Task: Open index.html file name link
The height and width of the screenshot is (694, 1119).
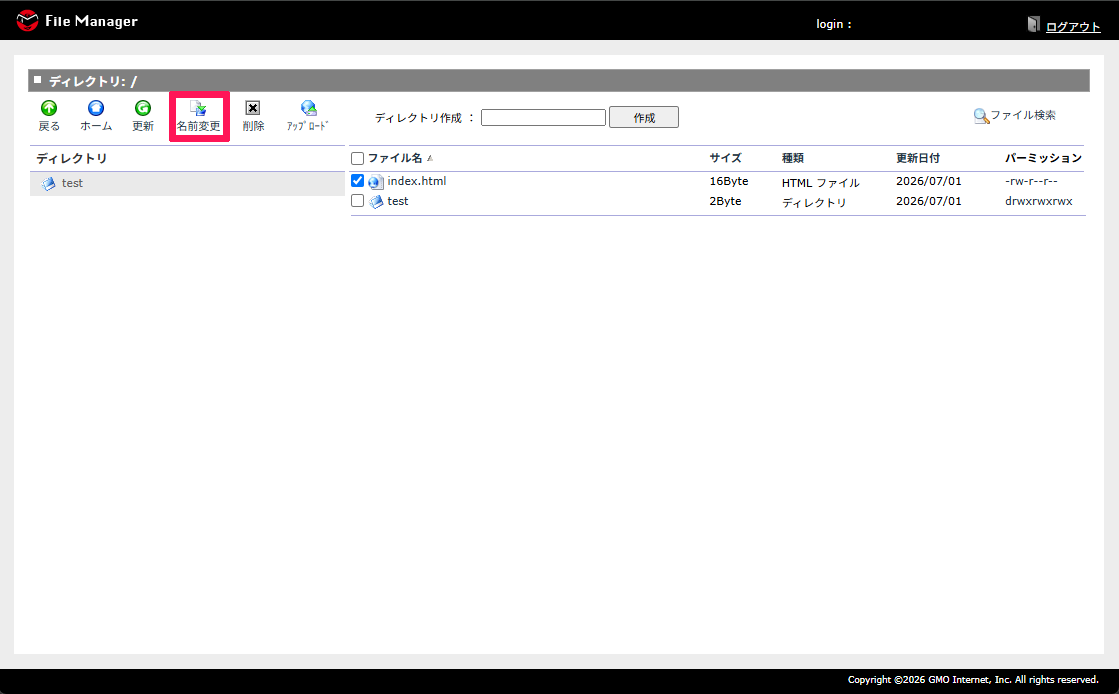Action: click(x=417, y=181)
